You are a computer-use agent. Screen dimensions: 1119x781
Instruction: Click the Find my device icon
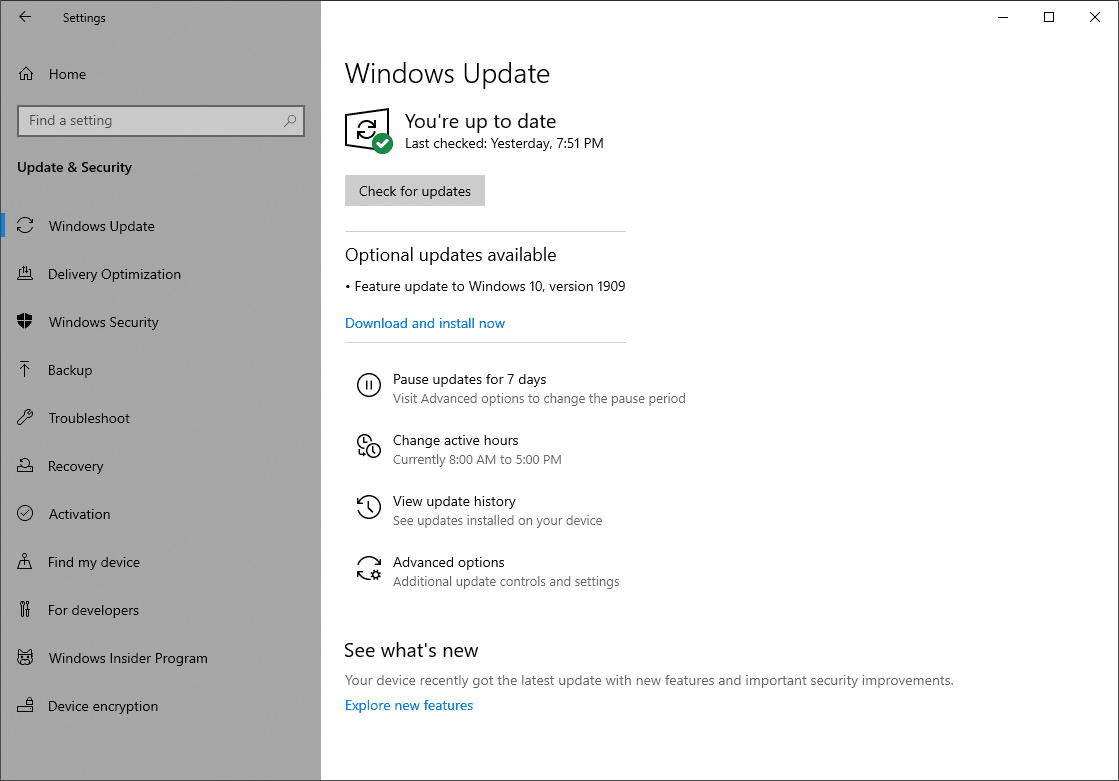pos(25,561)
